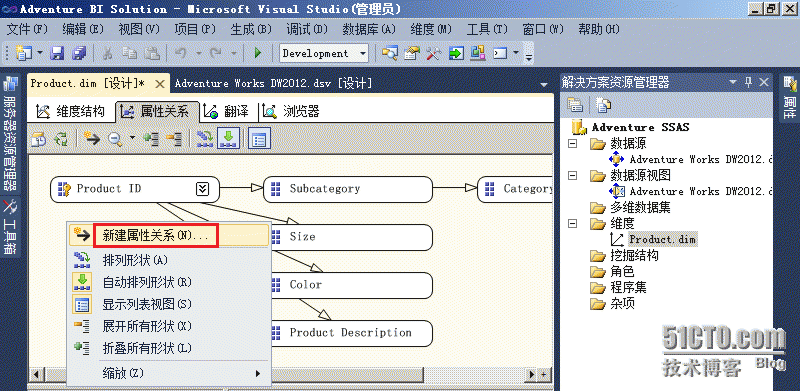Collapse the 维度 folder in Solution Explorer

(572, 224)
